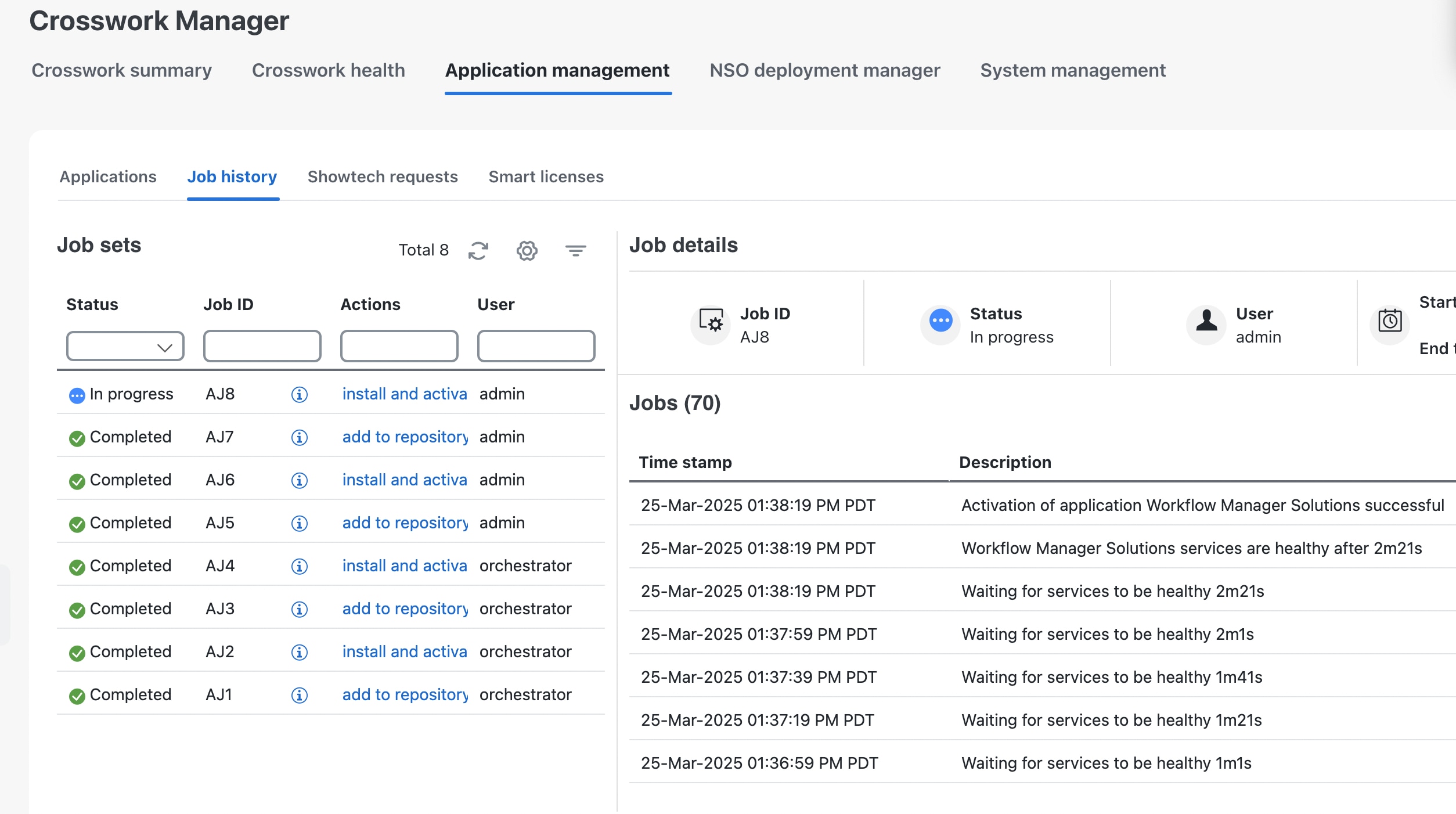This screenshot has height=814, width=1456.
Task: Click the Jobs (70) heading
Action: pyautogui.click(x=675, y=403)
